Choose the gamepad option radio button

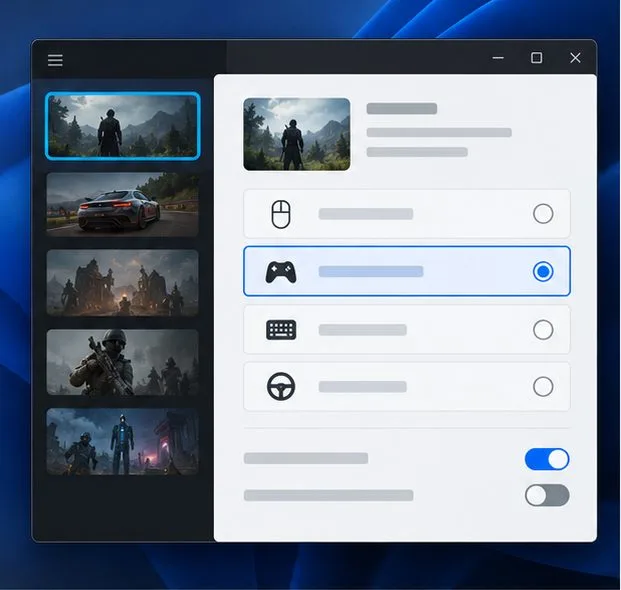coord(543,272)
